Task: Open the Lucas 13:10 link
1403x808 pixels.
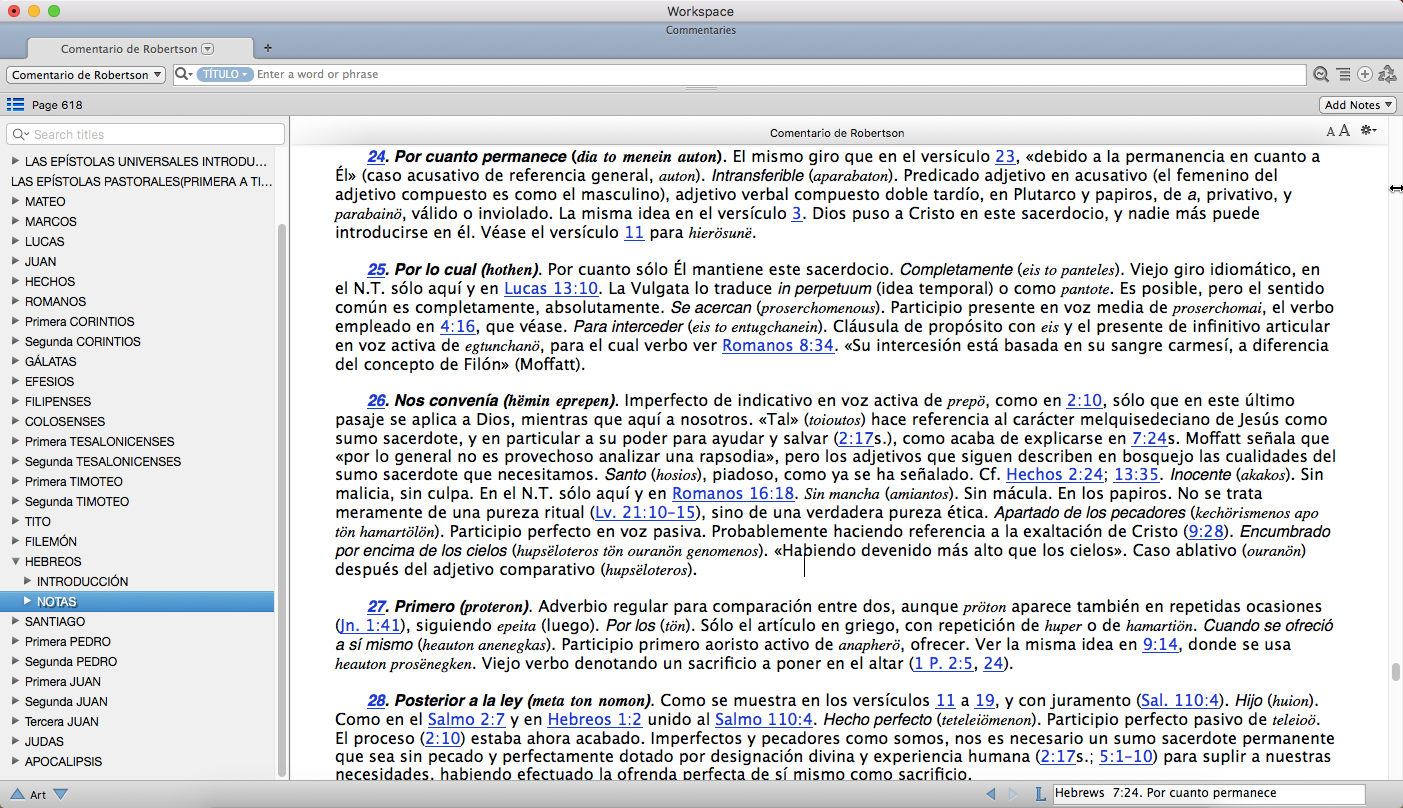Action: (553, 288)
